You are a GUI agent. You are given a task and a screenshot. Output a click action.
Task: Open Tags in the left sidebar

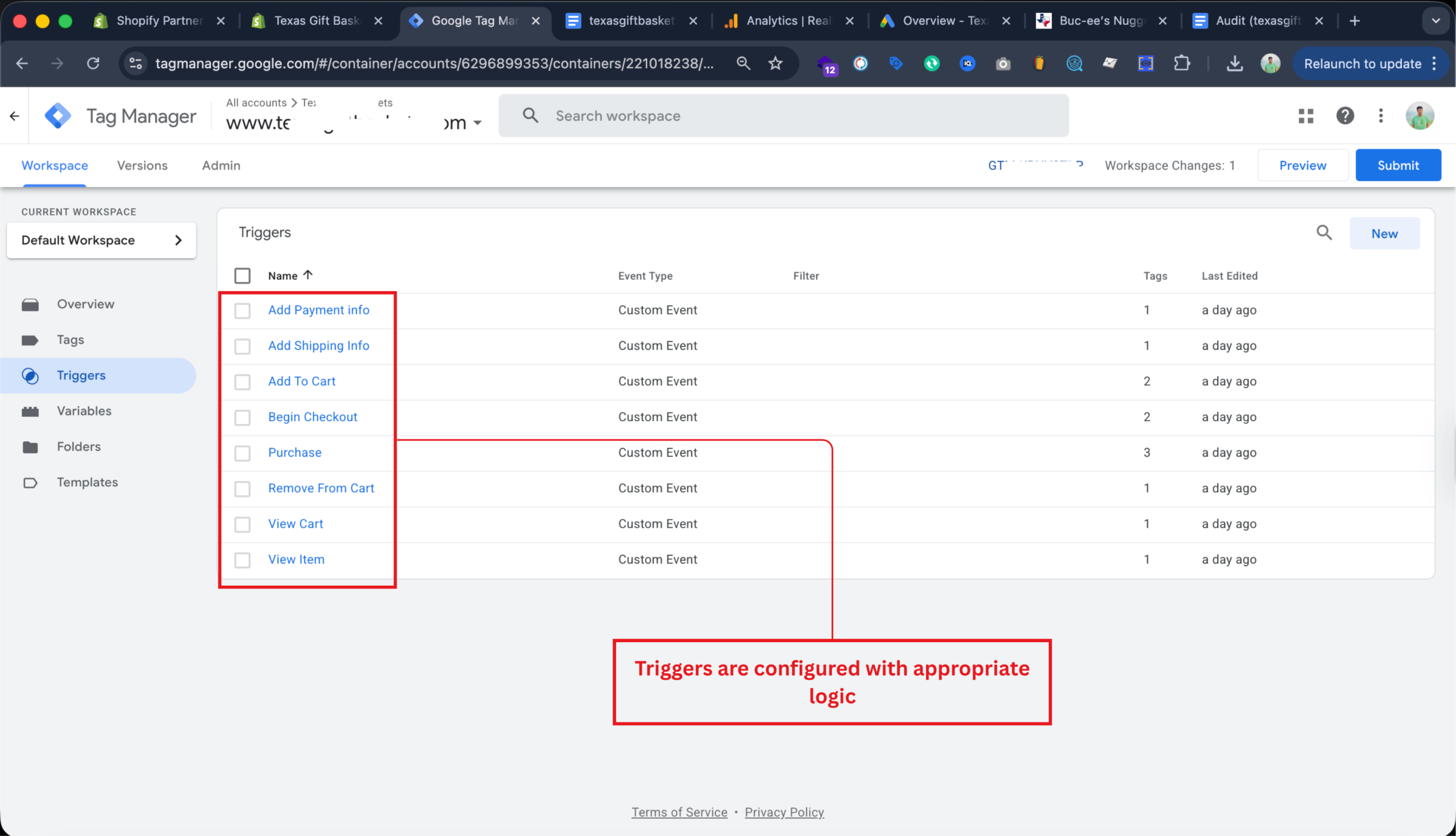[x=70, y=340]
